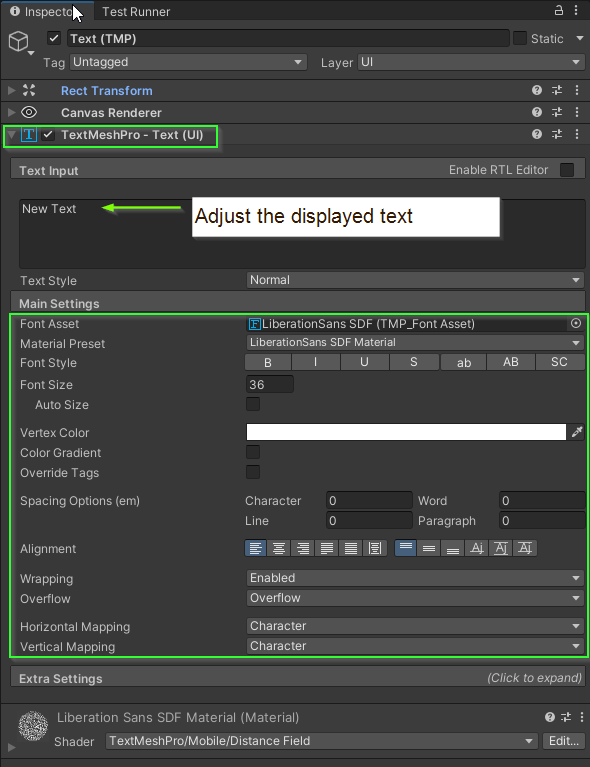
Task: Open Canvas Renderer preset settings icon
Action: click(x=557, y=112)
